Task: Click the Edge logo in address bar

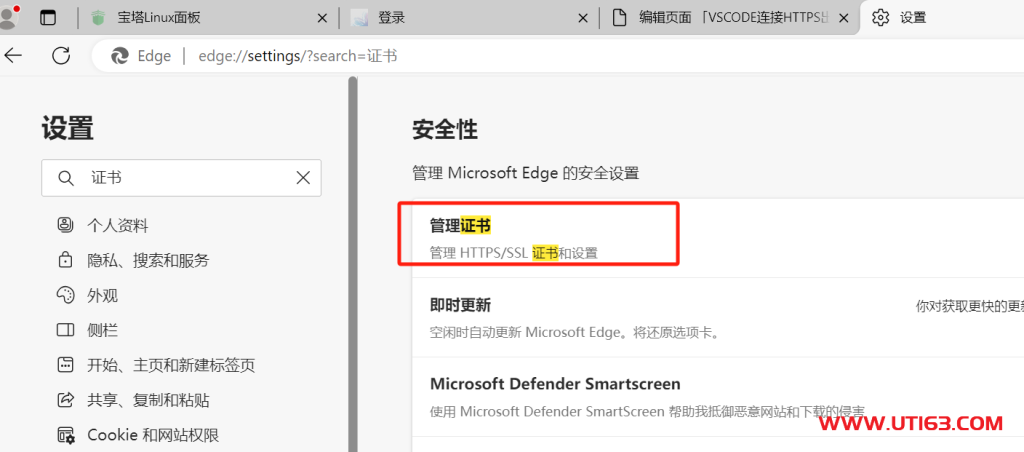Action: pyautogui.click(x=120, y=56)
